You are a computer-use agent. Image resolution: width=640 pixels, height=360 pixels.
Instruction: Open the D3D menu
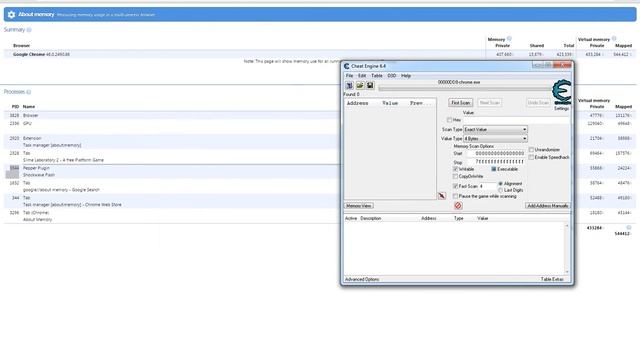point(392,76)
